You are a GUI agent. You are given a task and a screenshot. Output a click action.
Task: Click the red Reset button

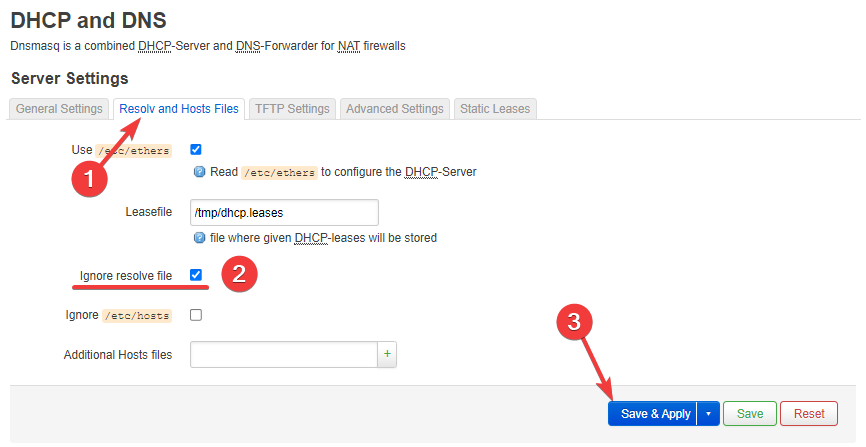(x=809, y=414)
